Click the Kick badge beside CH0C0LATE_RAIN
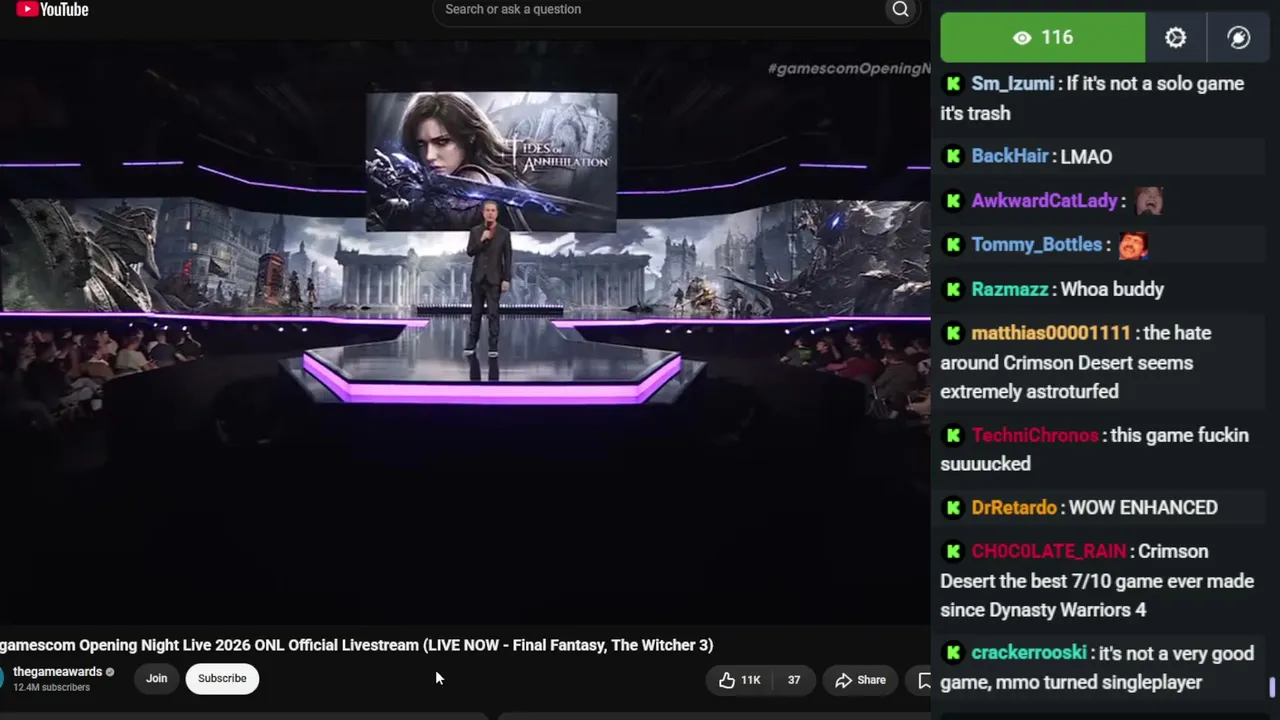This screenshot has height=720, width=1280. 953,551
